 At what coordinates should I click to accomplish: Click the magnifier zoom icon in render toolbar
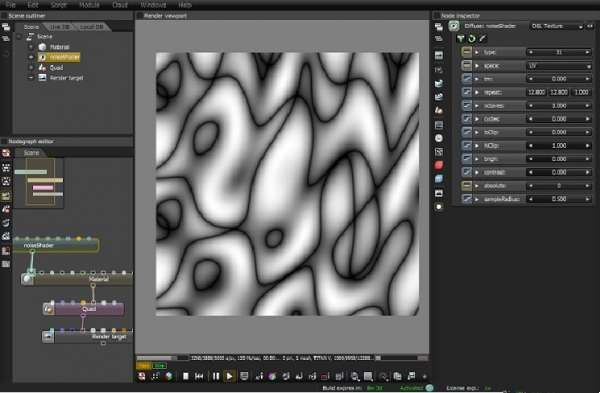pos(355,377)
